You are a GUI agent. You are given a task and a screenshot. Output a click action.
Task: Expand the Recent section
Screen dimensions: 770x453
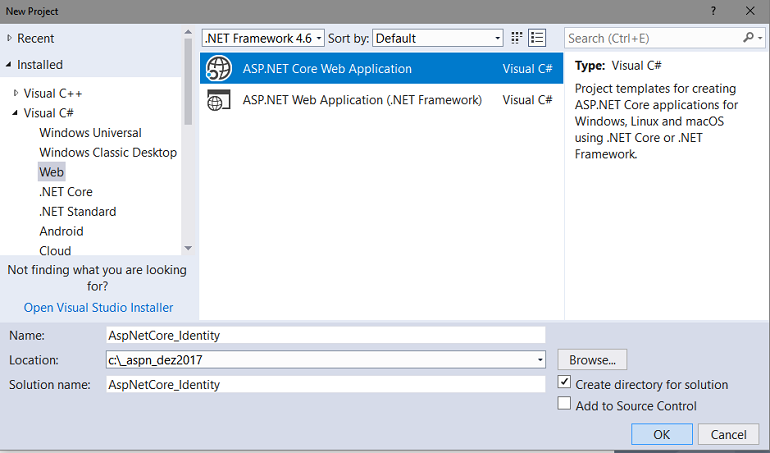pos(9,38)
